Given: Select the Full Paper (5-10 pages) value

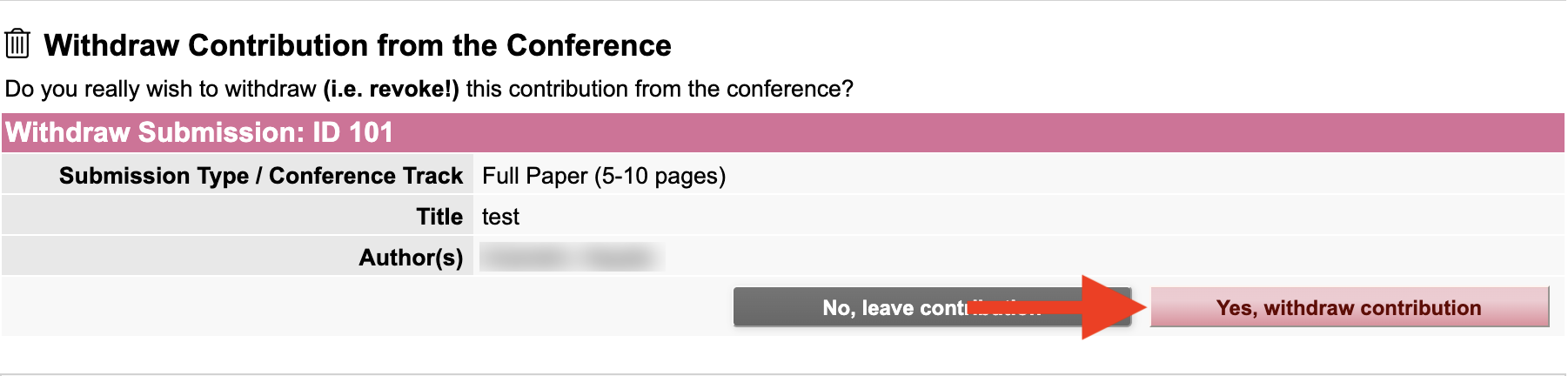Looking at the screenshot, I should pyautogui.click(x=604, y=176).
